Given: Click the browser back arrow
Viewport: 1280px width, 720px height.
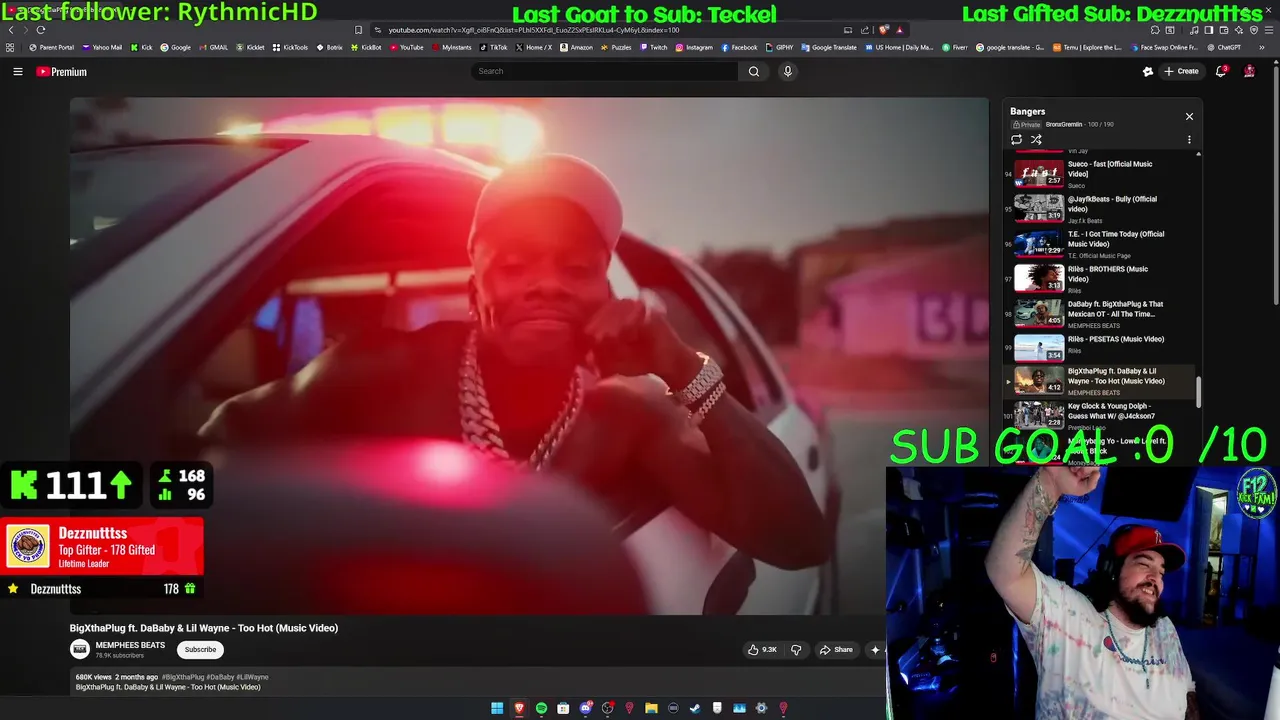Looking at the screenshot, I should pos(11,30).
